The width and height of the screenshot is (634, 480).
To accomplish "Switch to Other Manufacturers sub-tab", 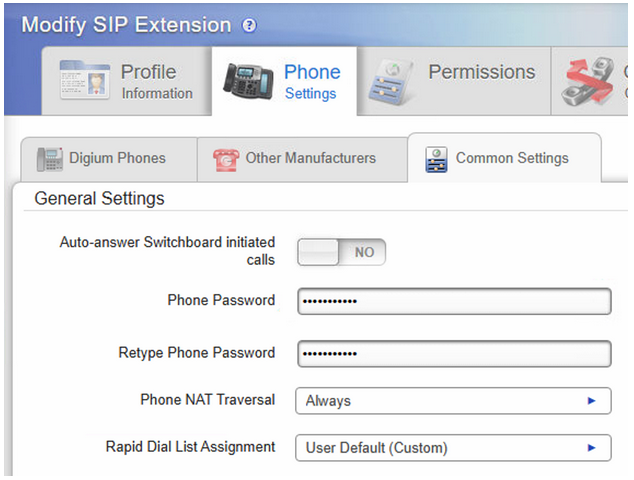I will (x=310, y=158).
